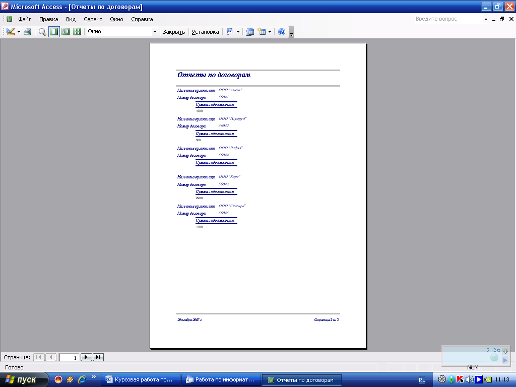Screen dimensions: 516x387
Task: Open the Правка menu
Action: 49,19
